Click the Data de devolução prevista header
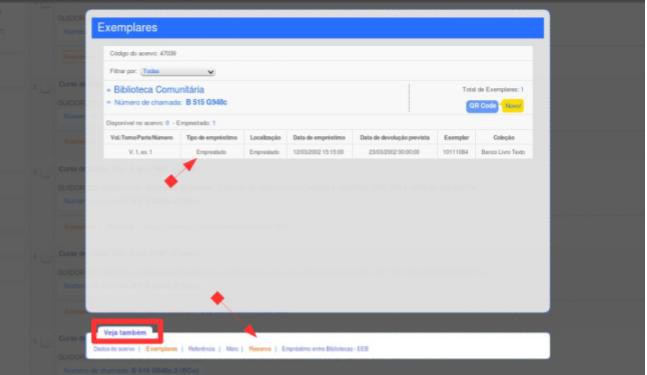647x375 pixels. (x=394, y=137)
